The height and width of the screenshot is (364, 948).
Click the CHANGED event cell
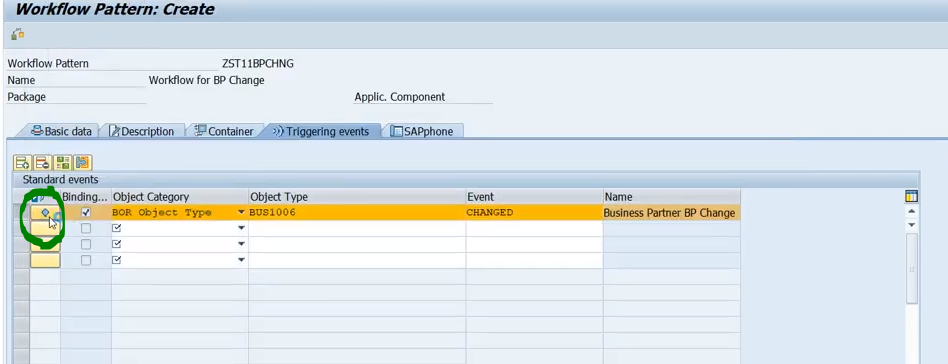[x=534, y=213]
